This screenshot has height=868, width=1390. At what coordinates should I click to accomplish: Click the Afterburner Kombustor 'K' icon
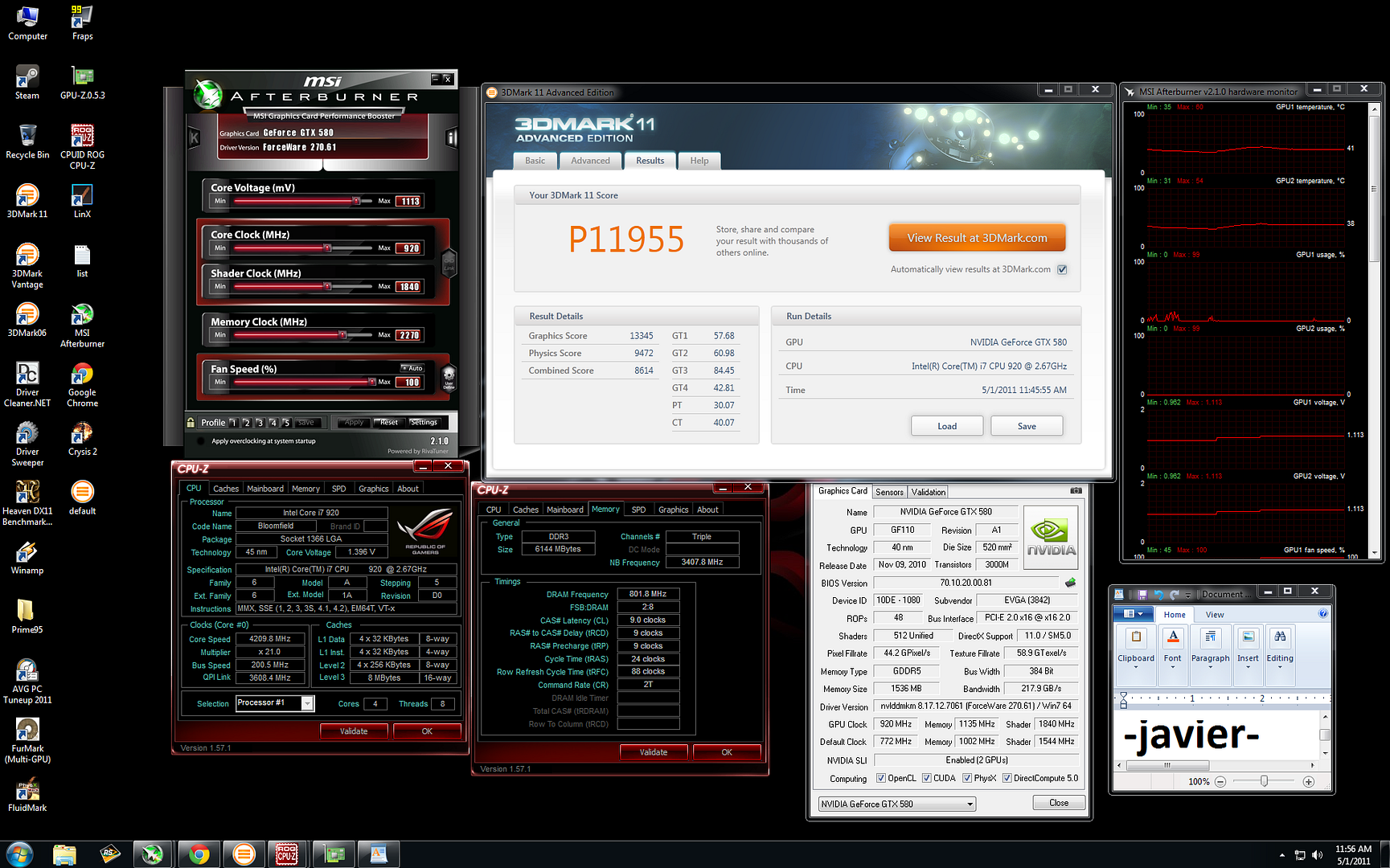194,138
